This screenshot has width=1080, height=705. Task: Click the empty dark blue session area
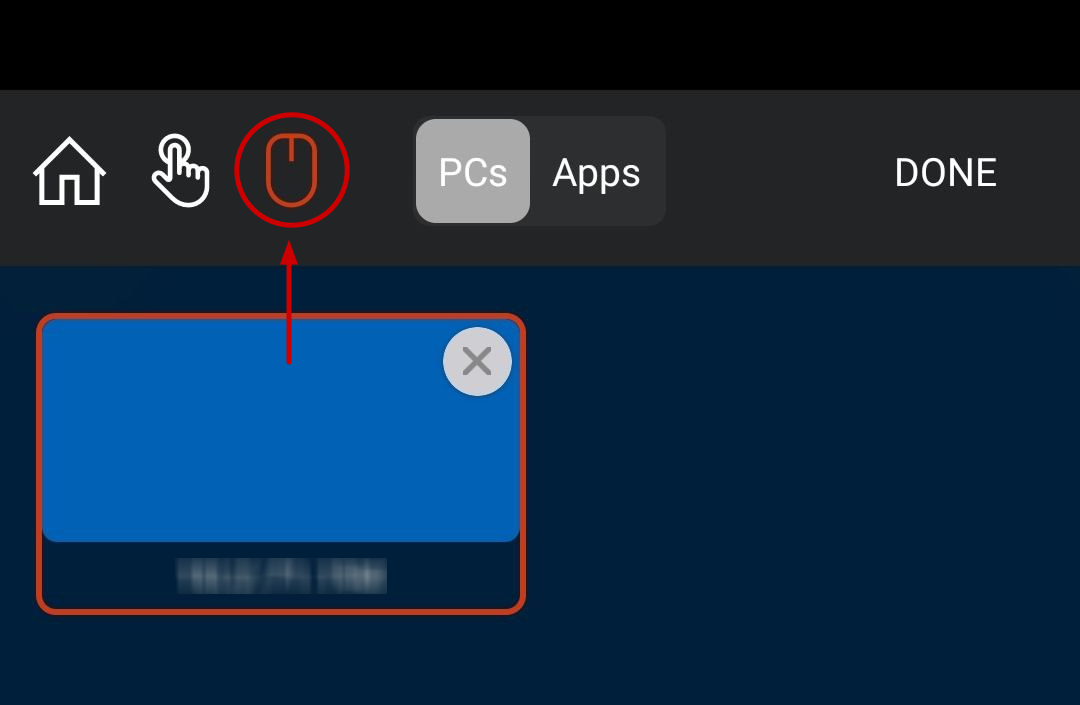tap(799, 482)
